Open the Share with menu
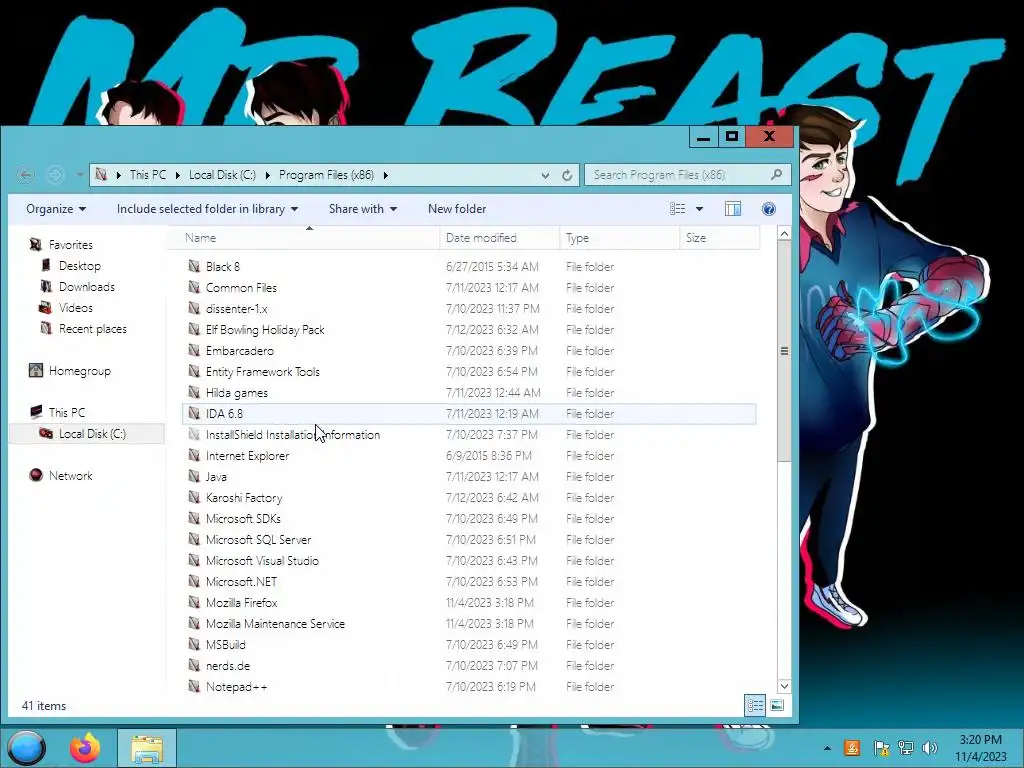Screen dimensions: 1024x768 (362, 209)
